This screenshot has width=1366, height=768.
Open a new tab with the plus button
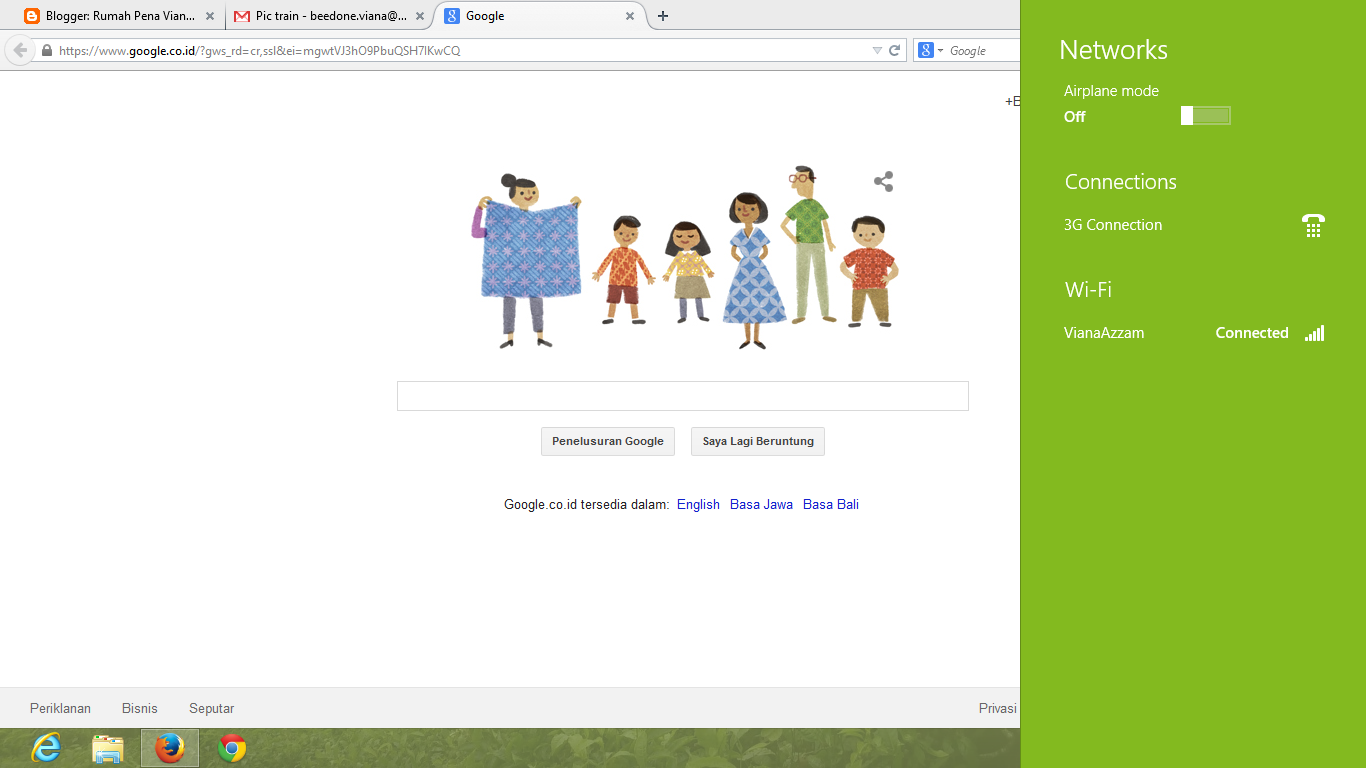[x=663, y=16]
